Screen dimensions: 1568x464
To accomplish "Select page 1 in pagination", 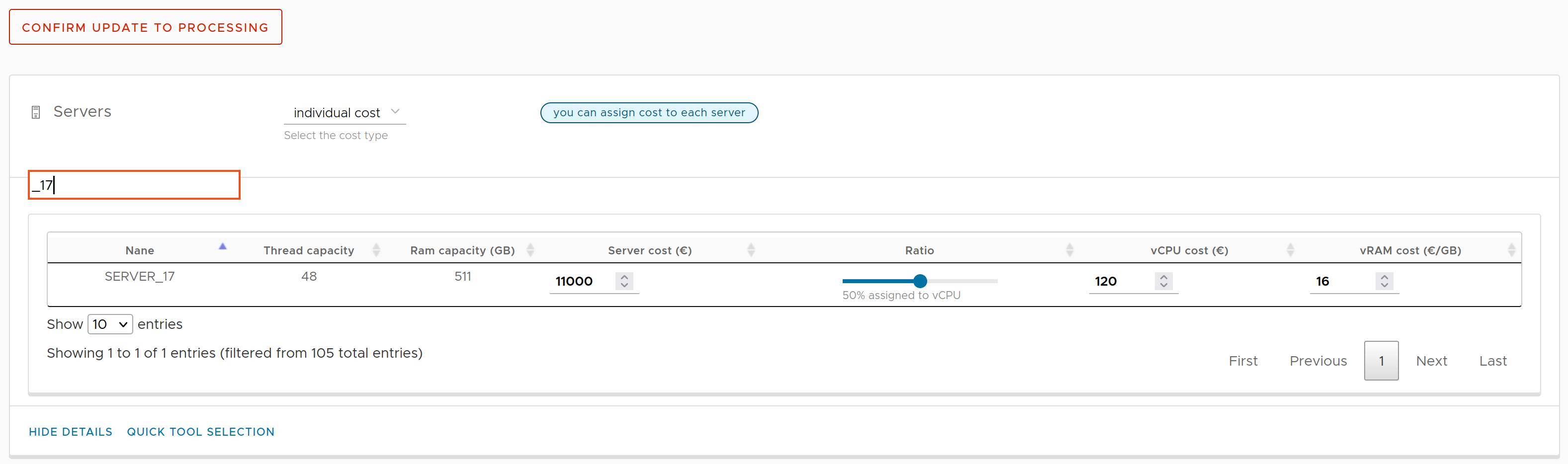I will tap(1381, 361).
